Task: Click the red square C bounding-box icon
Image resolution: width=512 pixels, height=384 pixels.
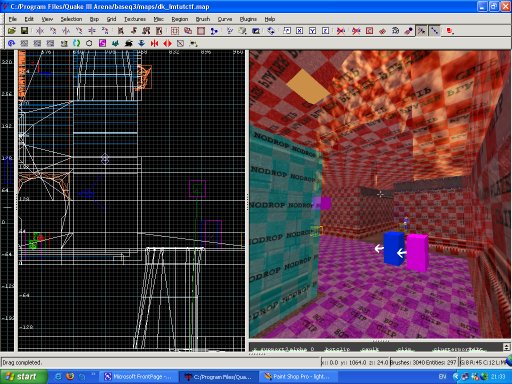Action: [x=369, y=31]
